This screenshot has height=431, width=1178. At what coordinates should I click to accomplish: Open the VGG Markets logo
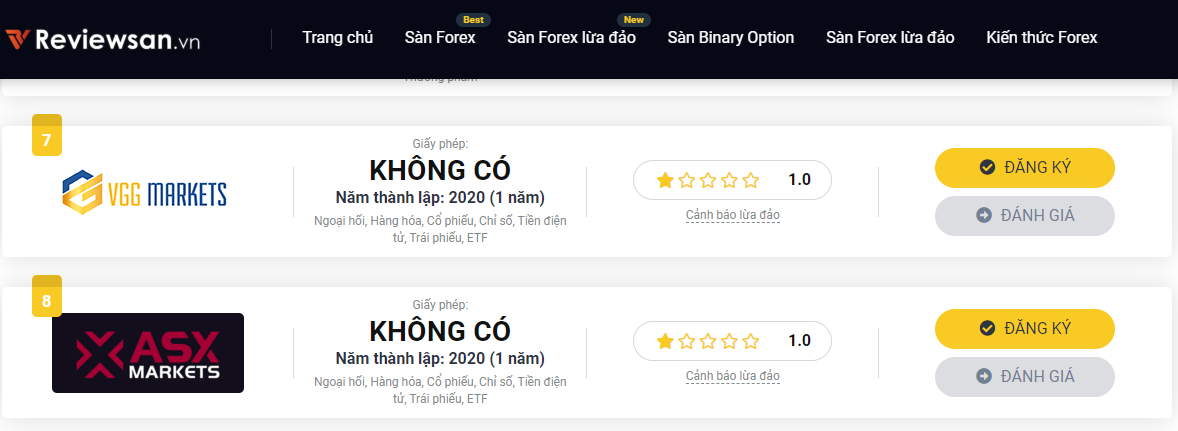point(144,191)
